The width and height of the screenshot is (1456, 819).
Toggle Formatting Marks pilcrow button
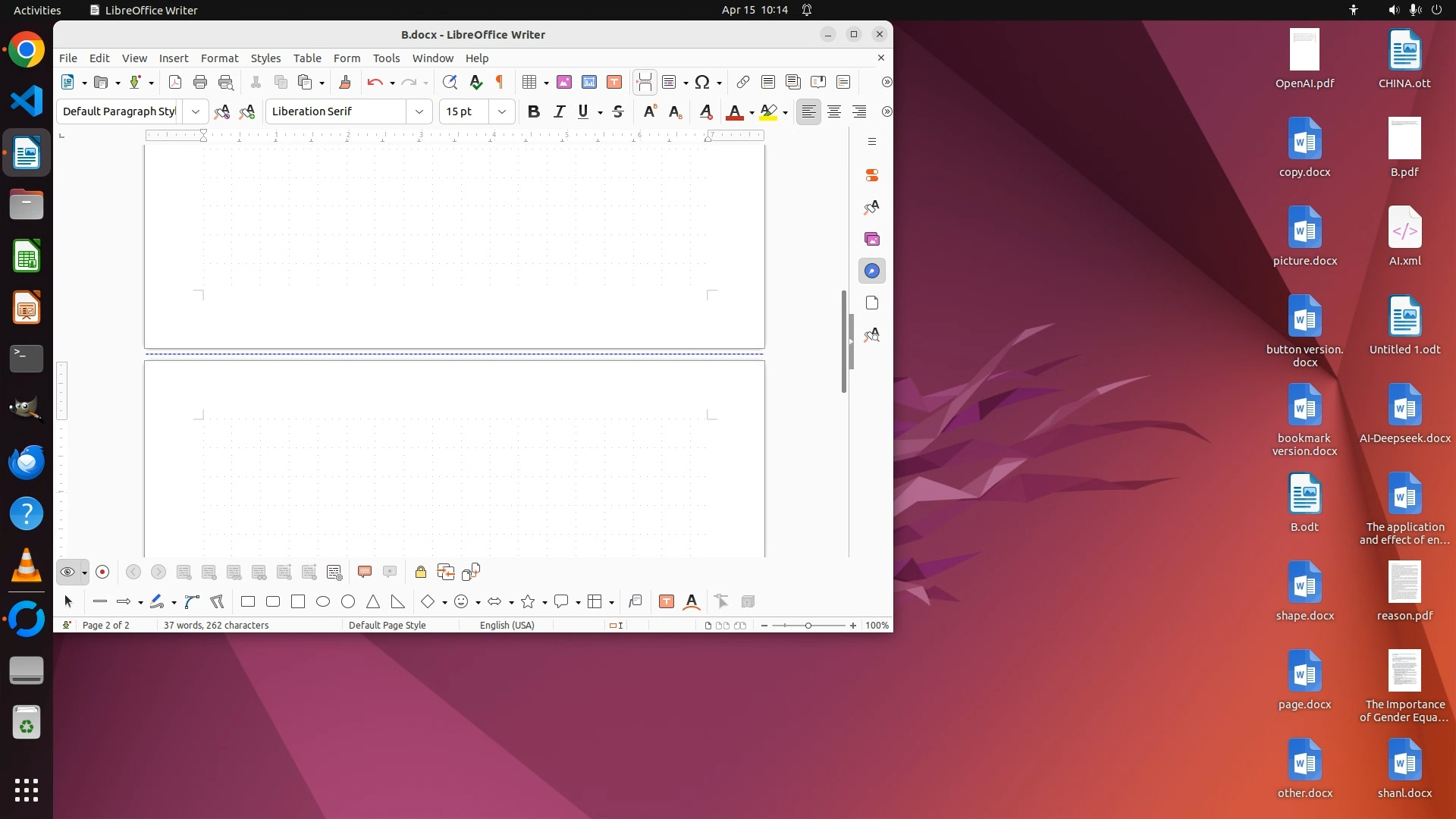(x=500, y=82)
